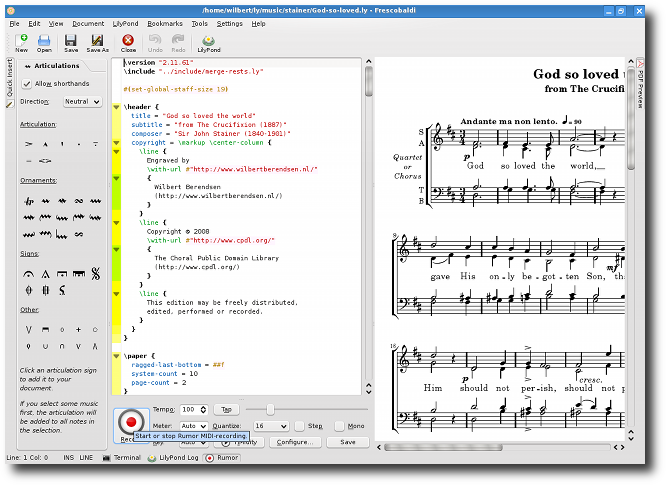
Task: Click the Save As toolbar icon
Action: 98,43
